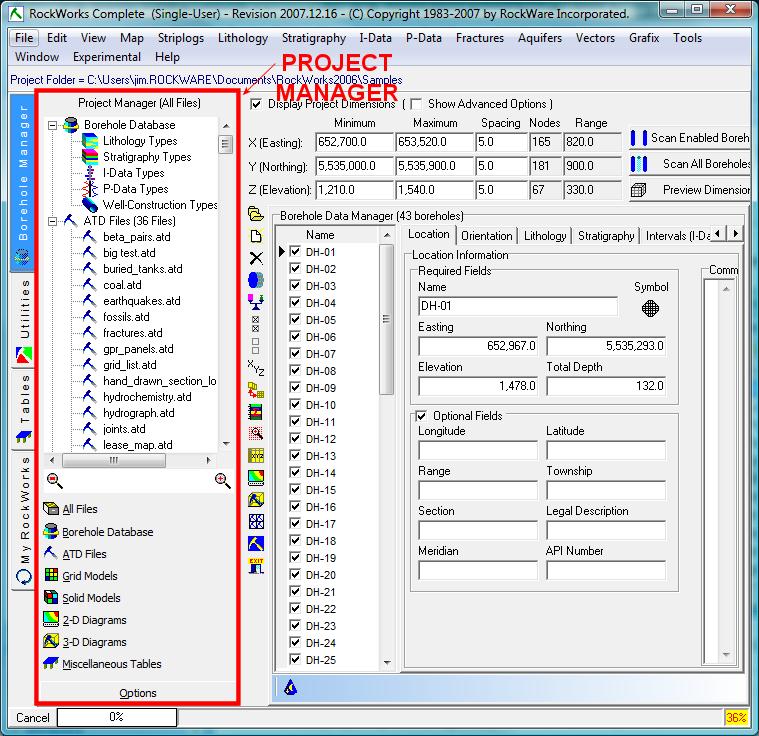Open the Grafix menu
This screenshot has width=759, height=736.
(644, 38)
